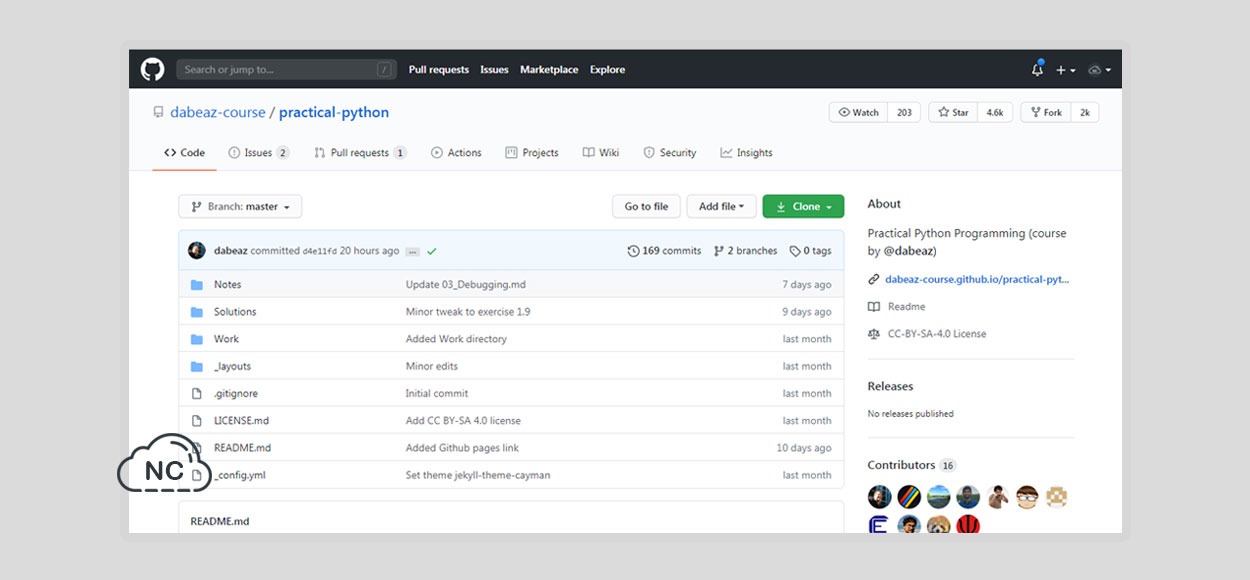Open the dabeaz-course.github.io website link
The height and width of the screenshot is (580, 1250).
[977, 280]
